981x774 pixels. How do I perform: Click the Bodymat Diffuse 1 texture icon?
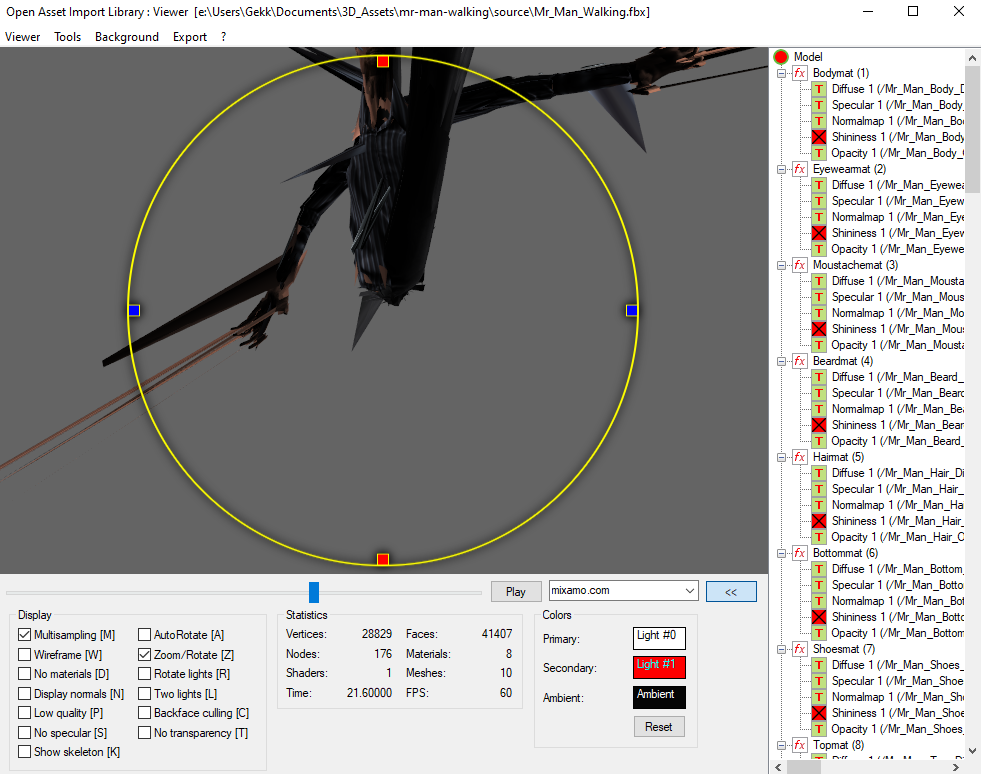819,89
